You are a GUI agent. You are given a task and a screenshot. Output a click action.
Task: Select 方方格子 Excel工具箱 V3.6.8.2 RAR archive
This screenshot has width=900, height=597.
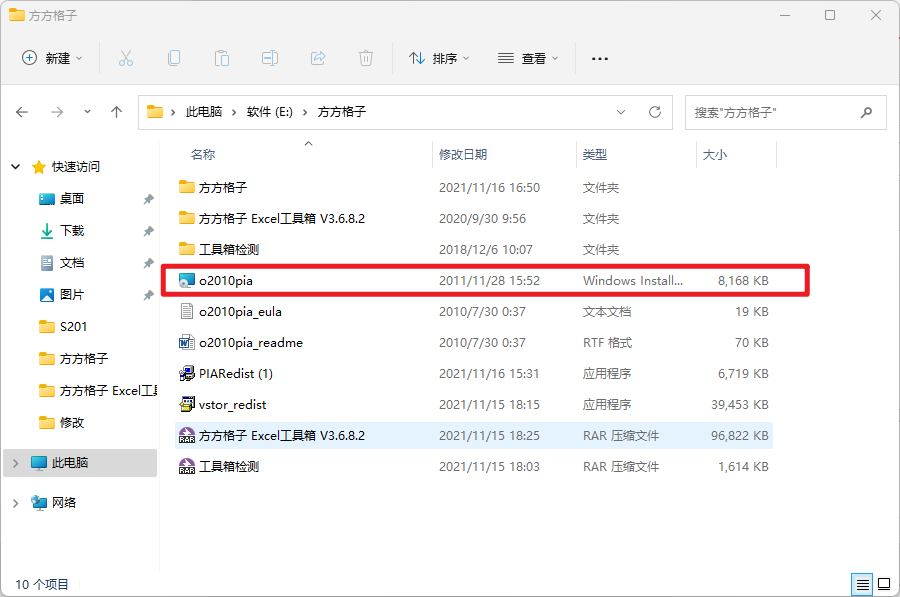click(474, 436)
